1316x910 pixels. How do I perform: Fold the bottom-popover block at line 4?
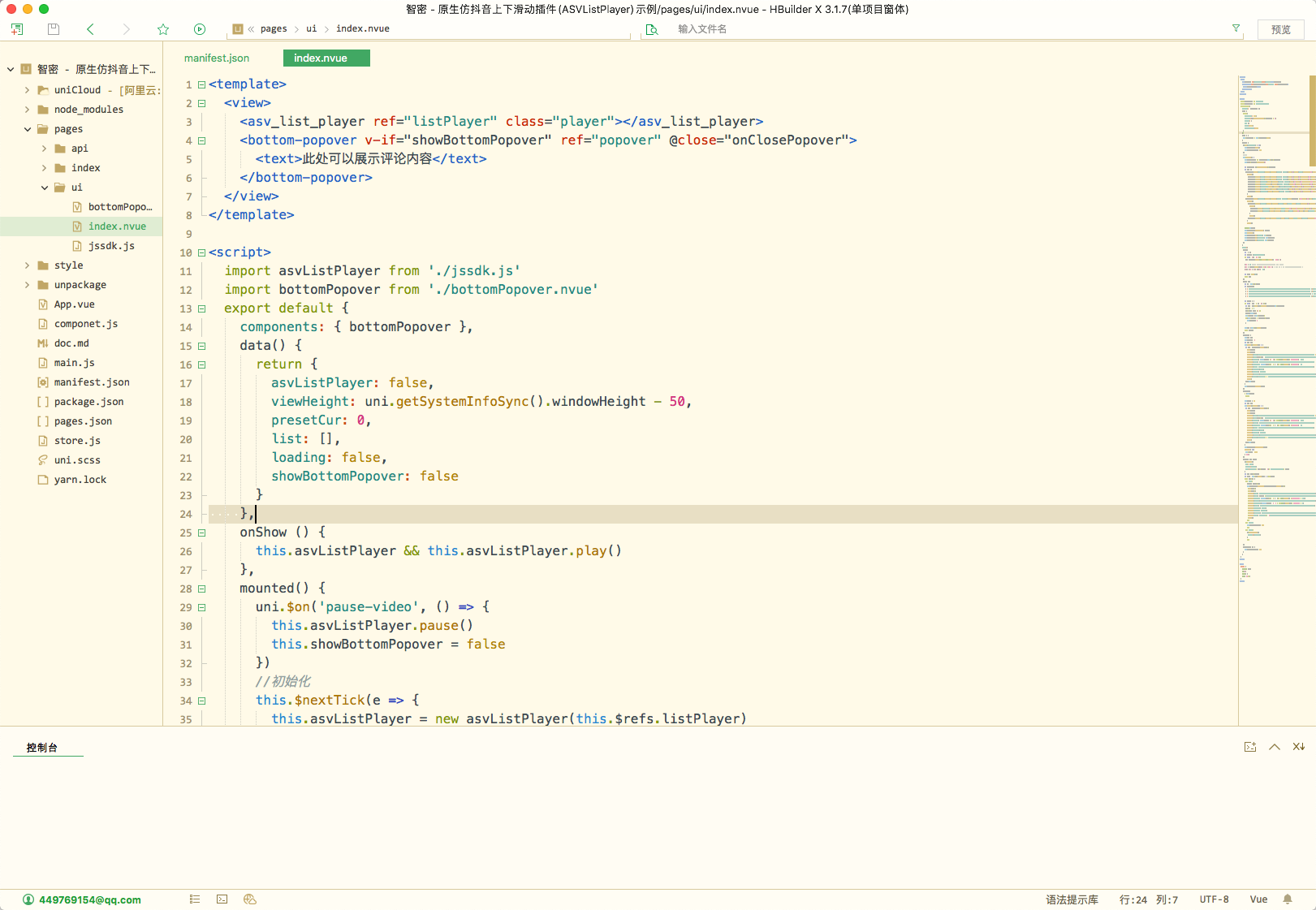pos(201,140)
